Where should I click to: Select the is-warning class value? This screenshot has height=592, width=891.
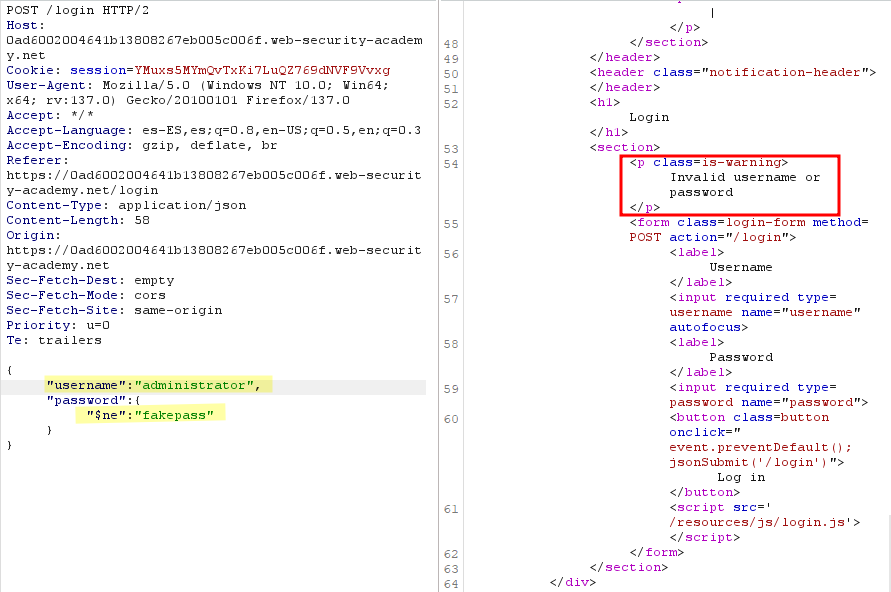coord(741,162)
